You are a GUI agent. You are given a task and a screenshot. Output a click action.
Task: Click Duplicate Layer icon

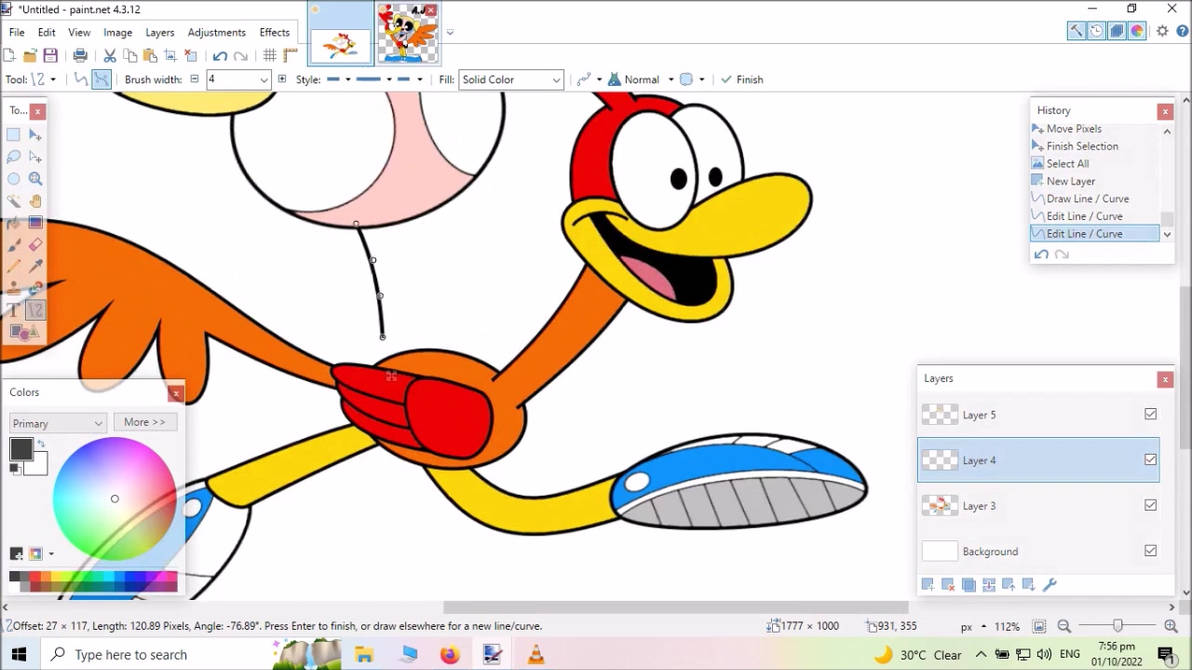coord(968,584)
